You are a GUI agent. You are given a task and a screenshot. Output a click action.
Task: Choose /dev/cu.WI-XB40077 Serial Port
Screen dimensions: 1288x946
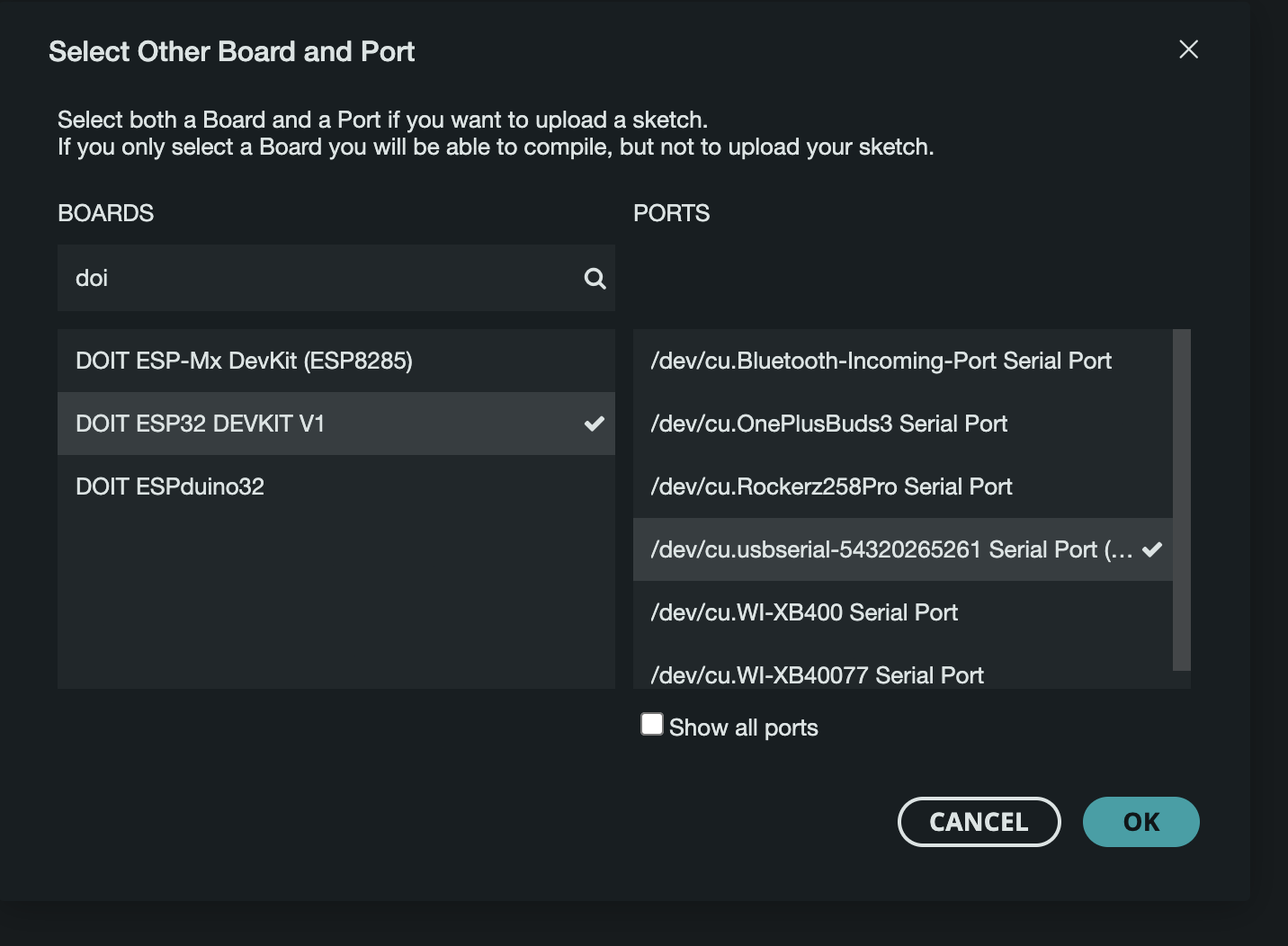[x=903, y=667]
